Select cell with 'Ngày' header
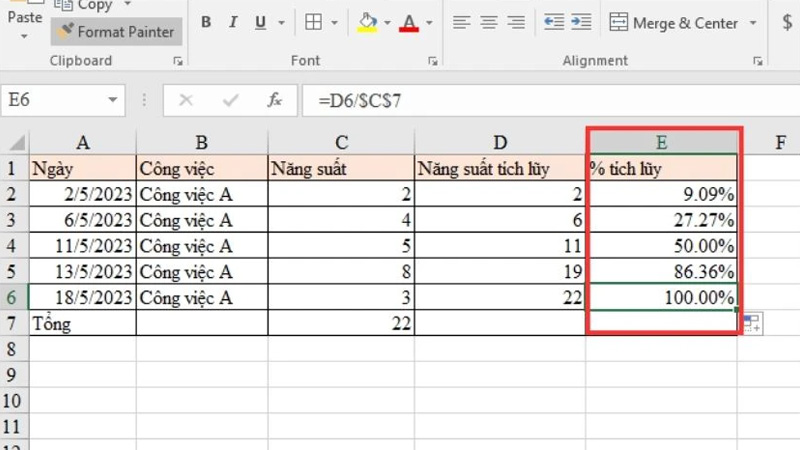 83,168
